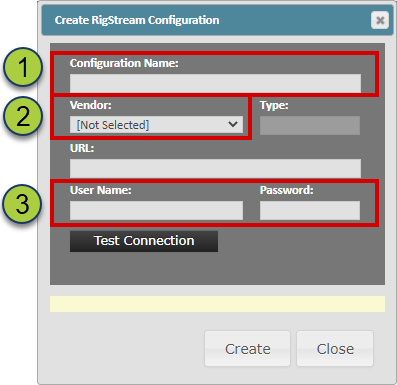Click the disabled Type field
This screenshot has height=385, width=397.
click(310, 125)
